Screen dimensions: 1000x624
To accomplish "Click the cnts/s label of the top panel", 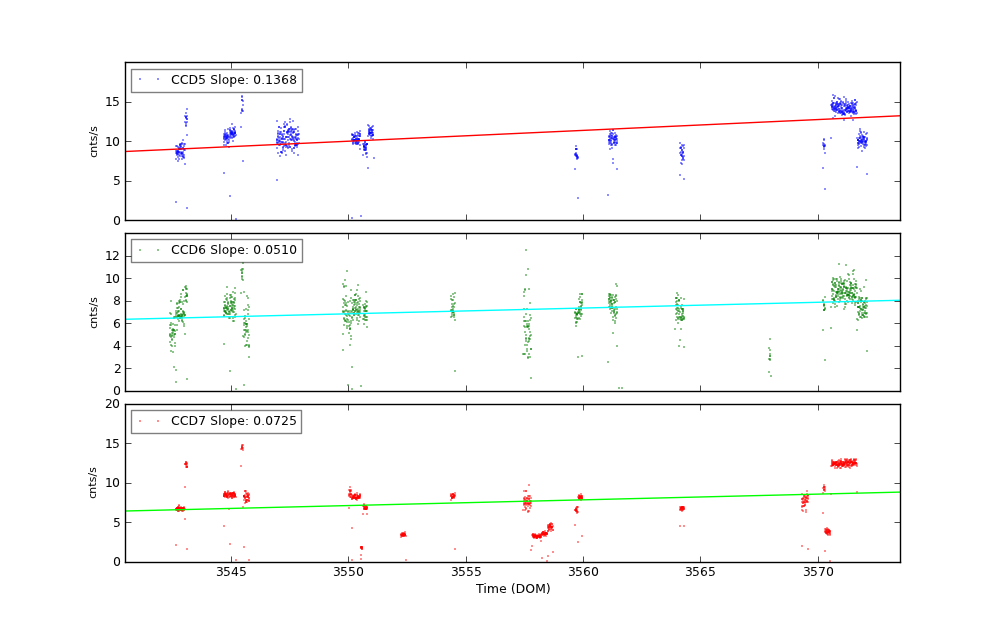I will coord(94,141).
